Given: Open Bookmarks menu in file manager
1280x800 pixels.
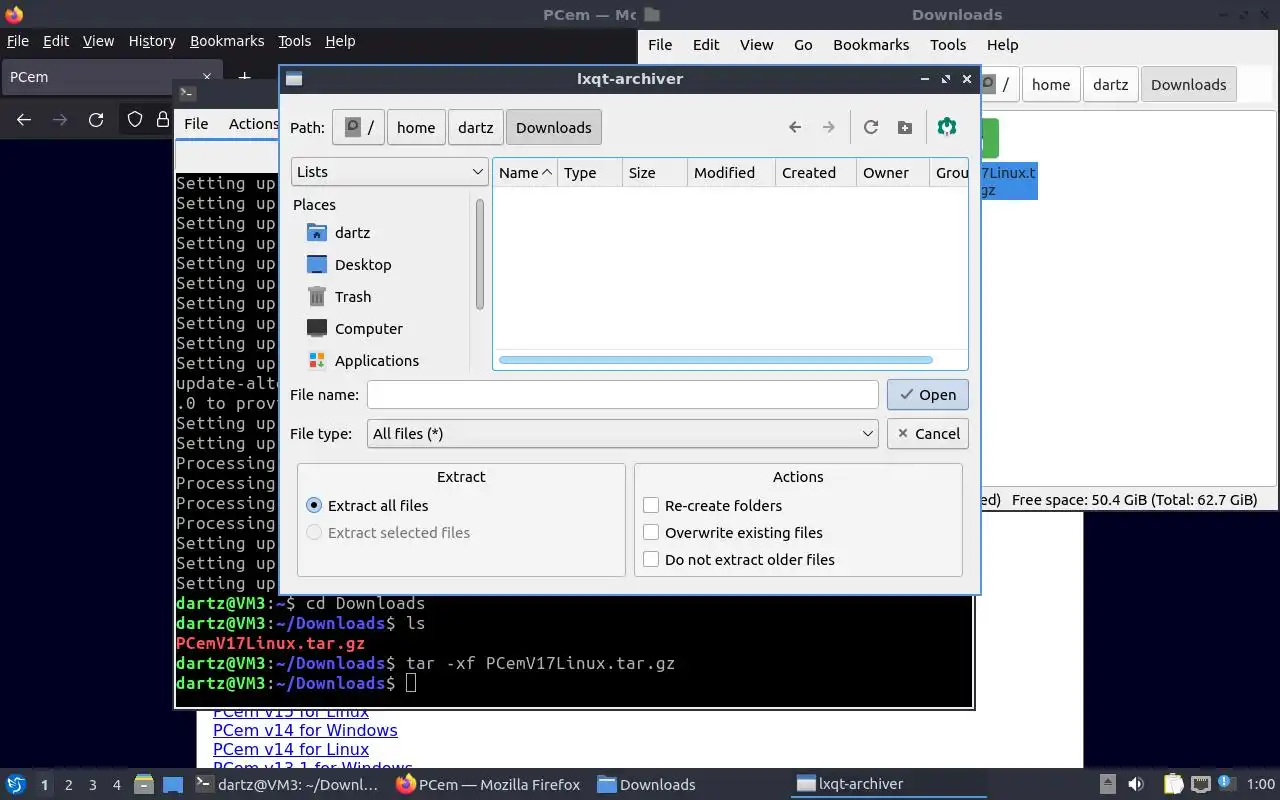Looking at the screenshot, I should 871,45.
